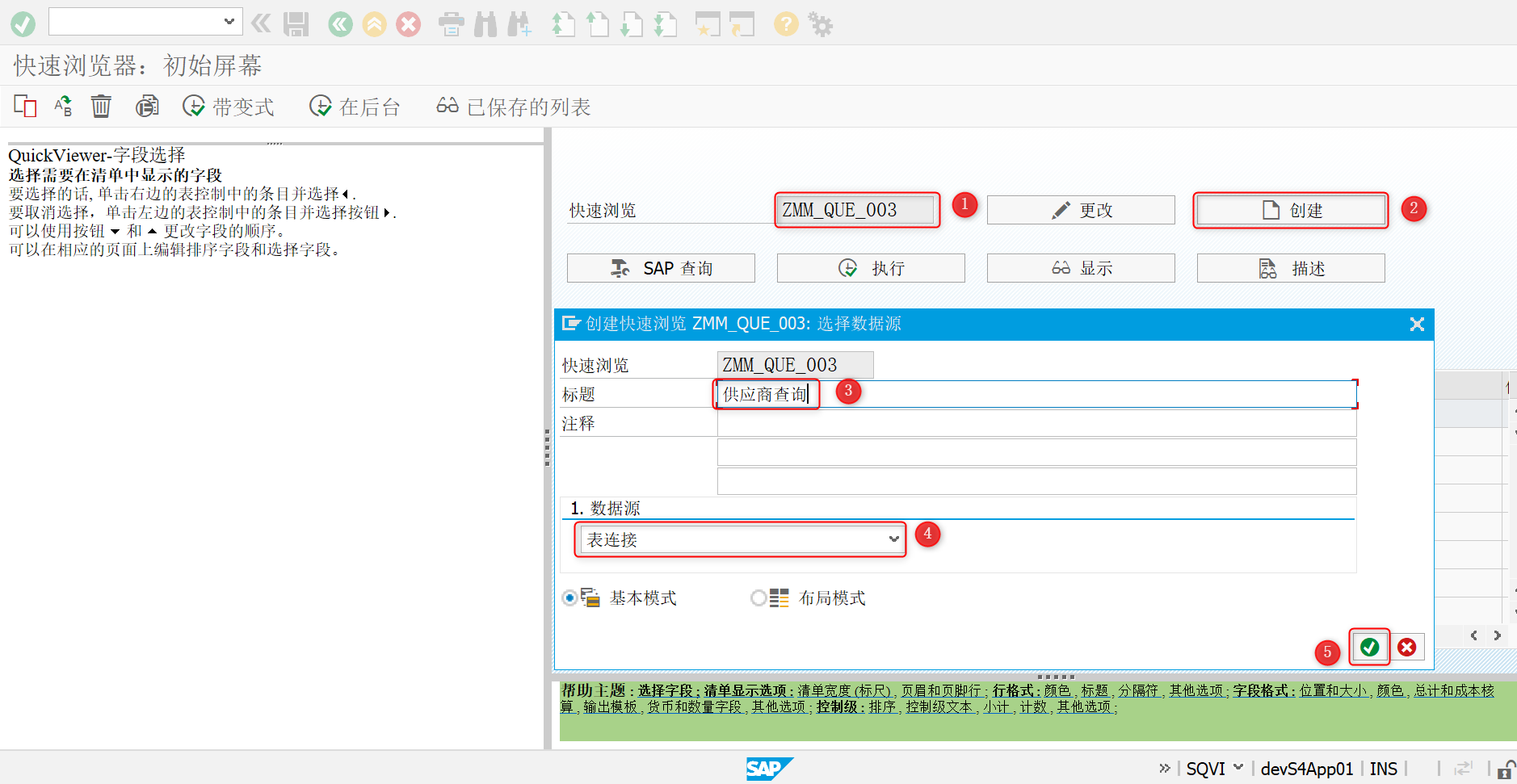Delete the QuickView with the trash icon
Image resolution: width=1517 pixels, height=784 pixels.
(101, 106)
